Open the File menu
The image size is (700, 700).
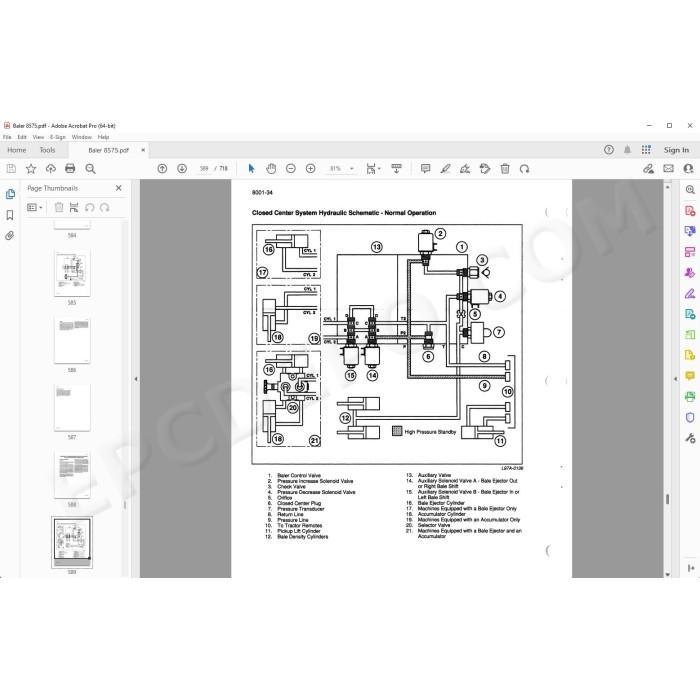pyautogui.click(x=7, y=137)
